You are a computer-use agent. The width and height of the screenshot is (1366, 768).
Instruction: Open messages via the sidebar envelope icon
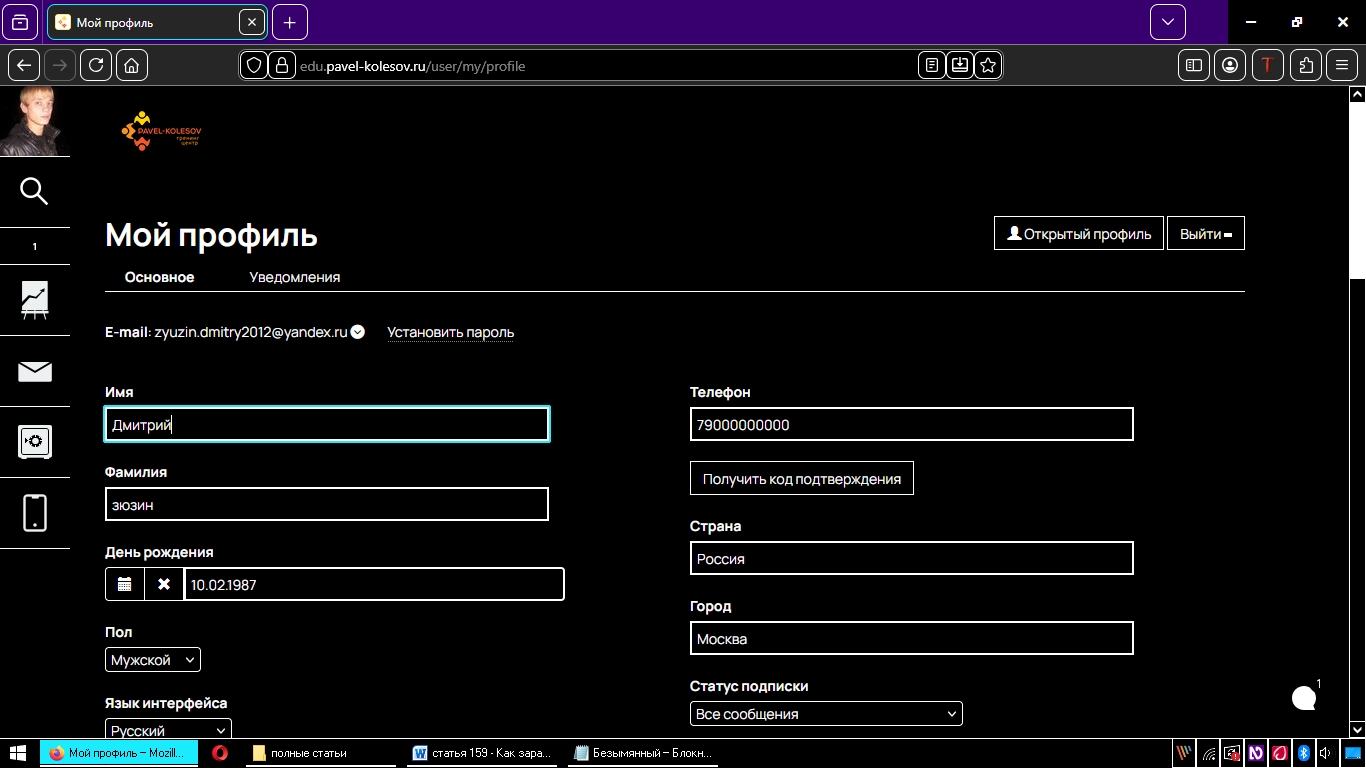[34, 372]
